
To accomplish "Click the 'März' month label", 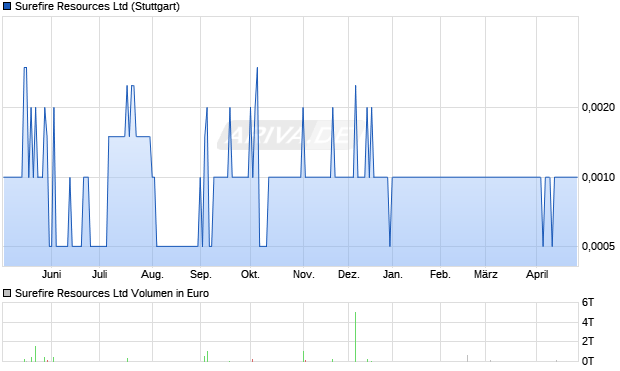I will (486, 274).
